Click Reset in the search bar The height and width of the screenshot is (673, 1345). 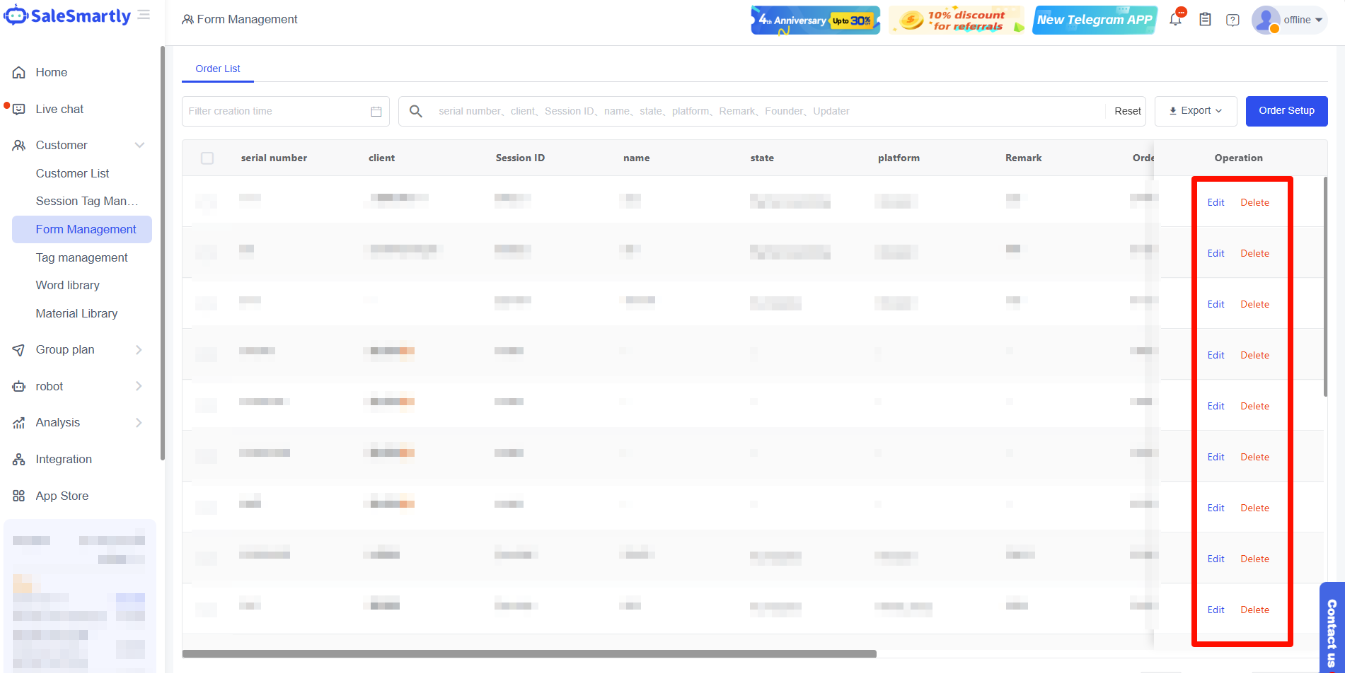click(x=1127, y=111)
